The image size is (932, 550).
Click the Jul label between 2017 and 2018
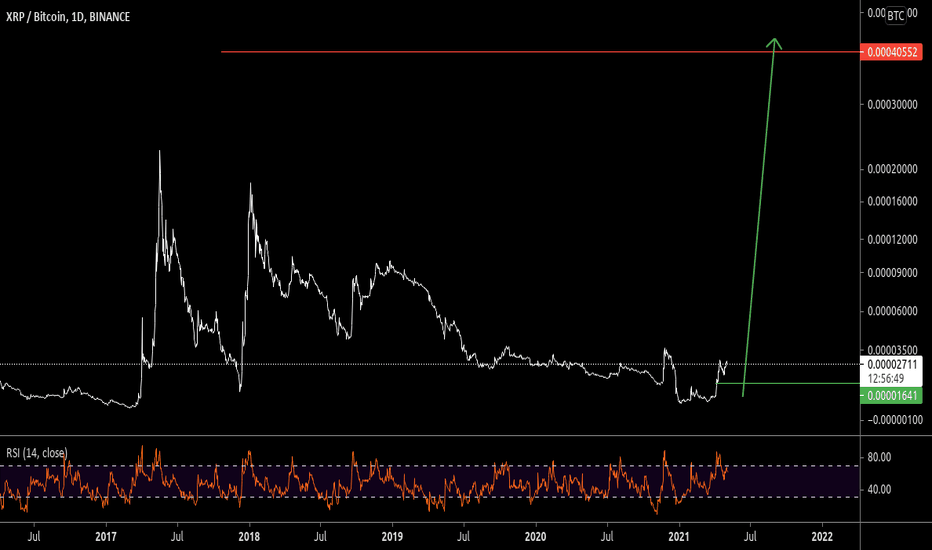[177, 536]
